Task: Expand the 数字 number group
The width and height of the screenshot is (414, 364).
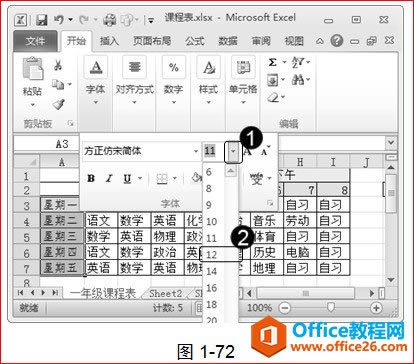Action: coord(174,81)
